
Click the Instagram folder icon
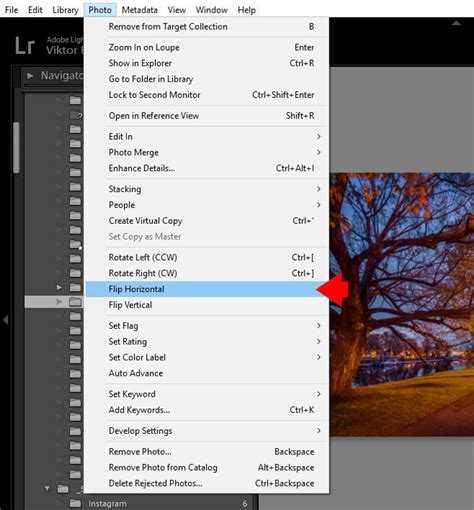[x=75, y=503]
